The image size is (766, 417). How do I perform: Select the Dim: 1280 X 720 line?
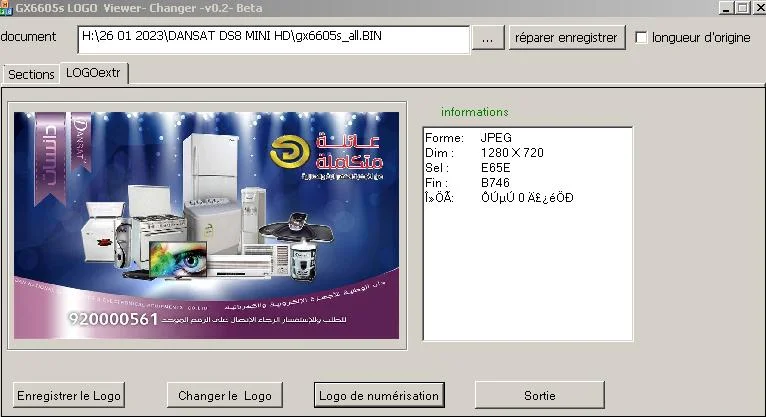pos(484,153)
